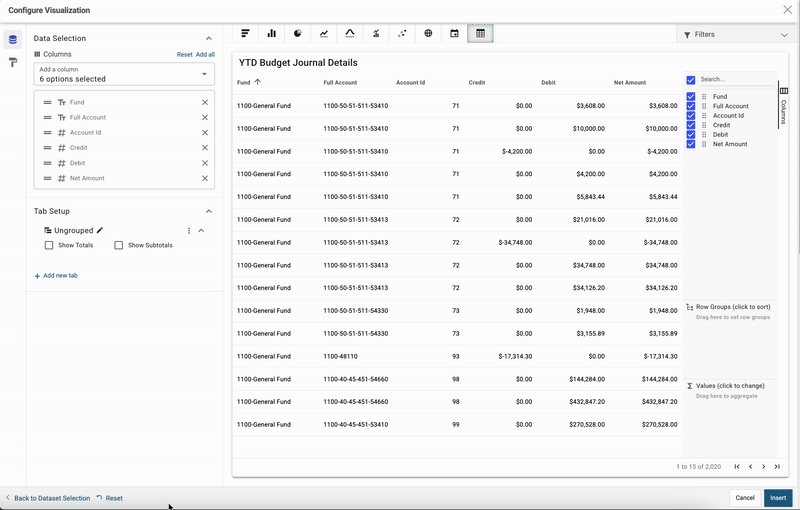Select the column chart visualization
This screenshot has width=800, height=510.
[271, 34]
